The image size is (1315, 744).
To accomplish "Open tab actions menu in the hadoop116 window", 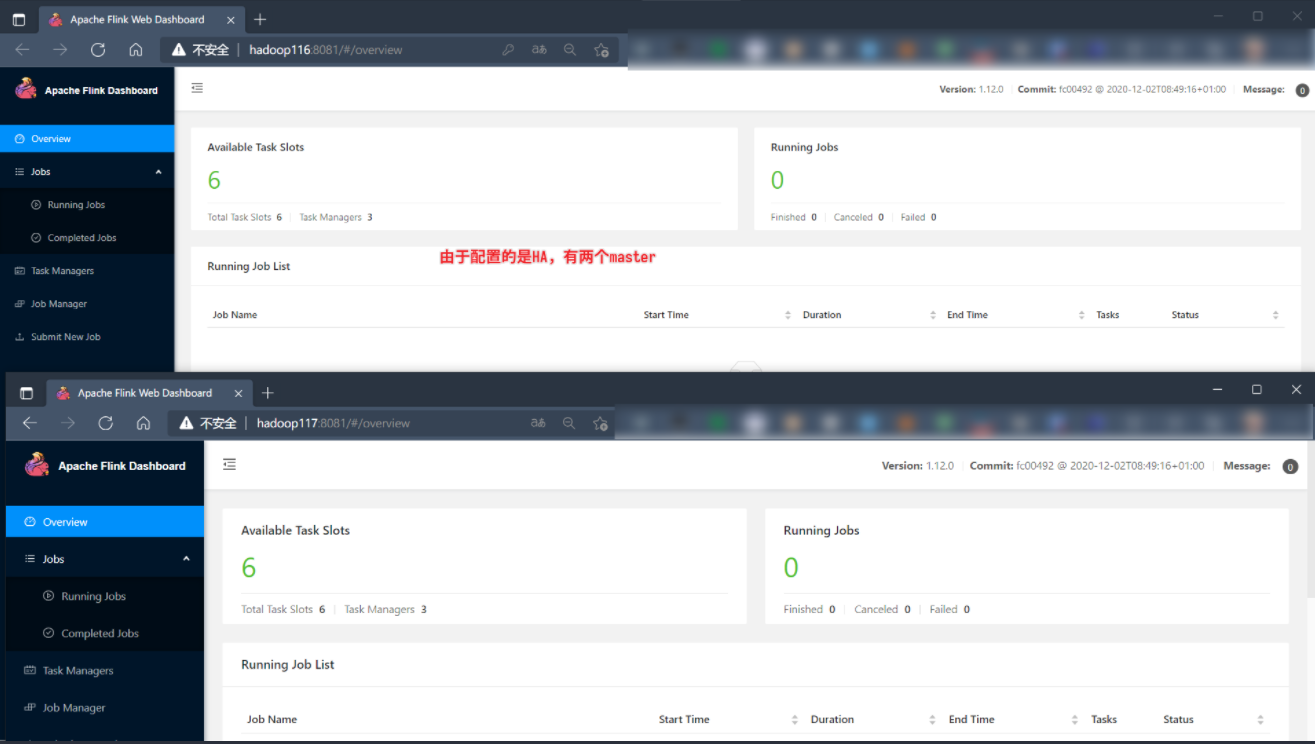I will (x=19, y=19).
